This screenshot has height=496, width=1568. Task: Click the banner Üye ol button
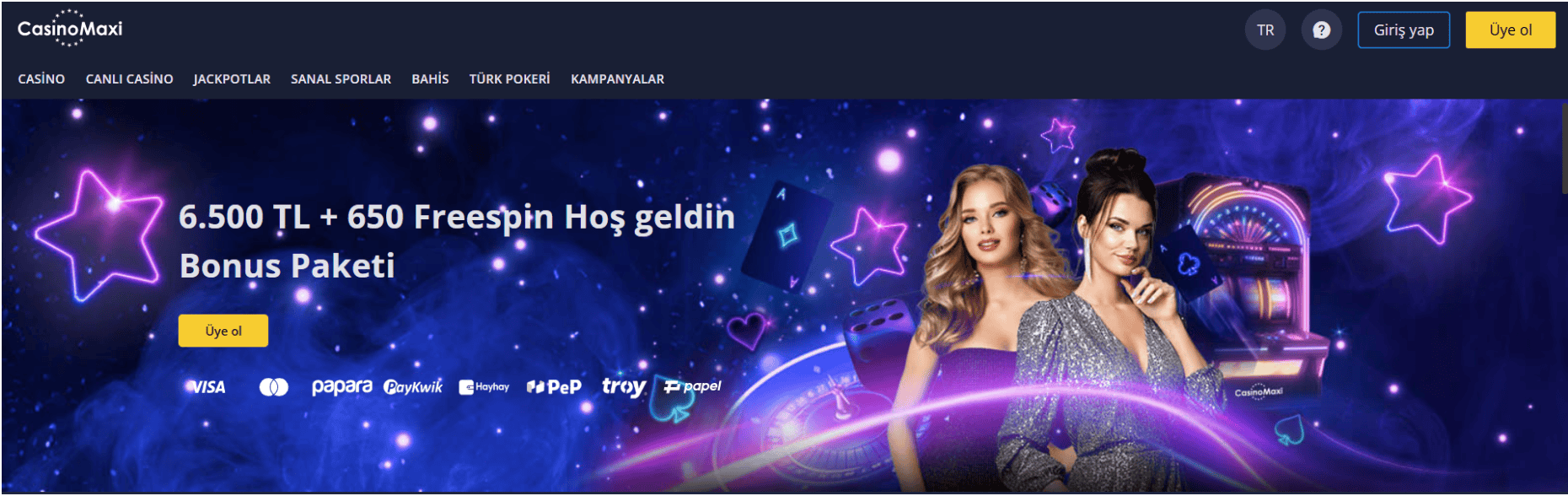point(223,331)
